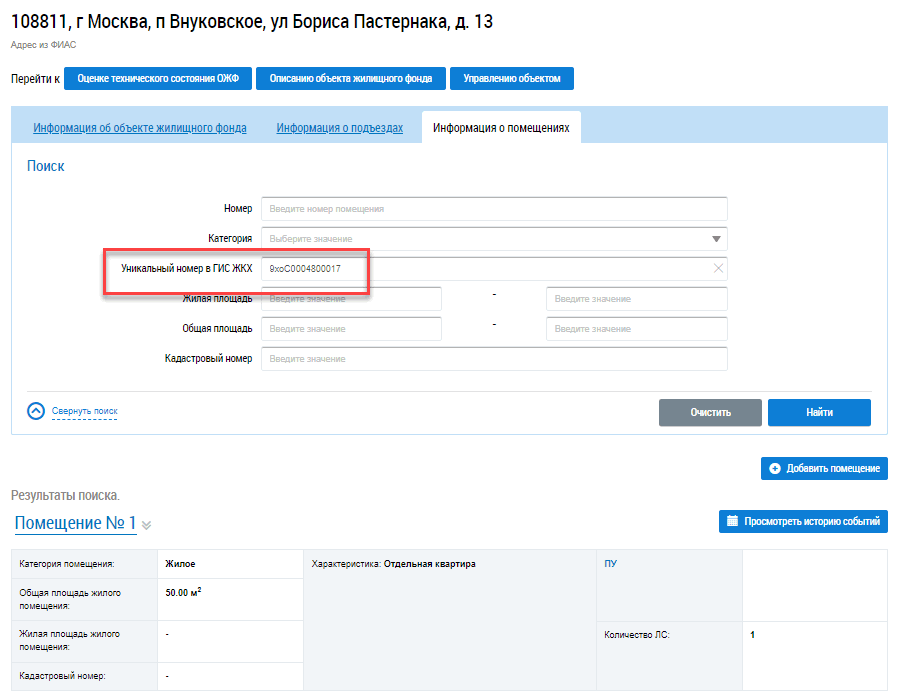Go to Оценке технического состояния ОЖФ
899x694 pixels.
(x=158, y=79)
